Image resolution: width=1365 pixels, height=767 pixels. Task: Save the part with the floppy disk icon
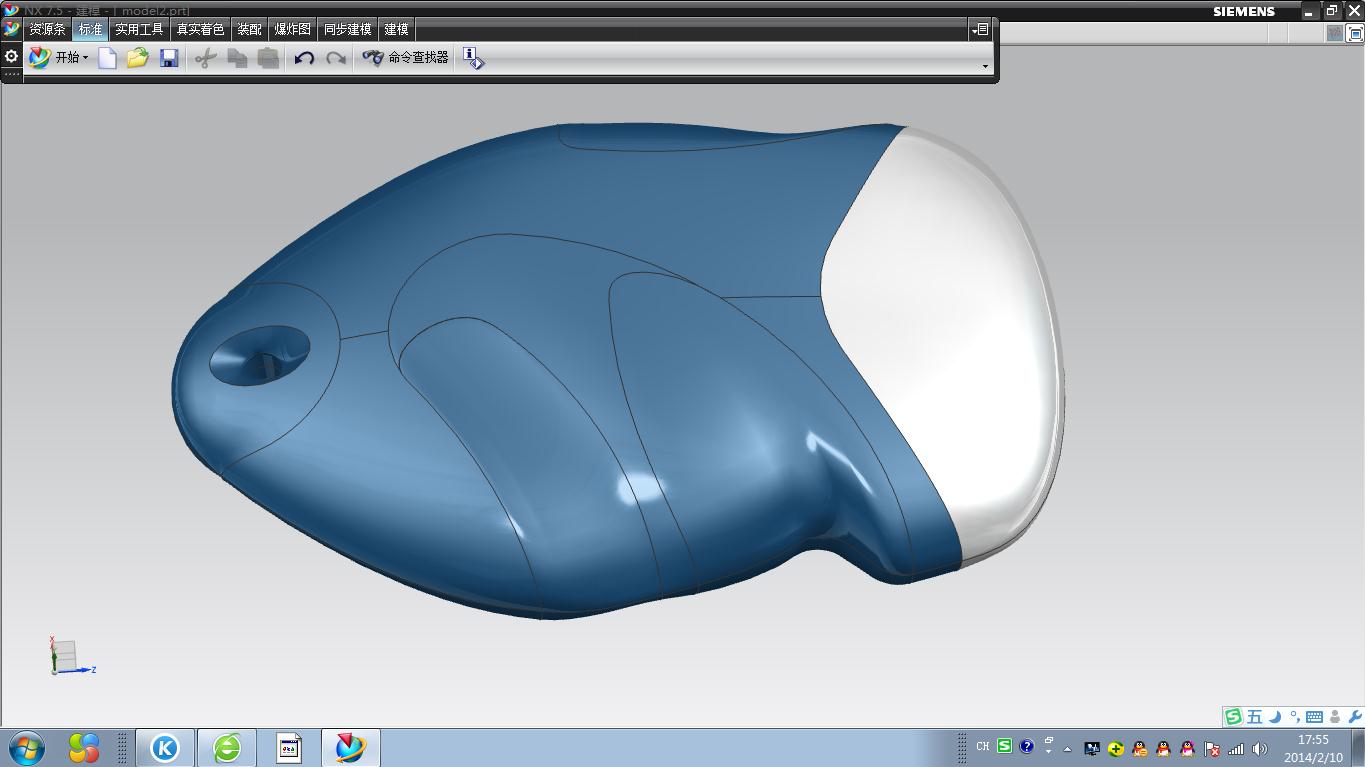(x=169, y=58)
